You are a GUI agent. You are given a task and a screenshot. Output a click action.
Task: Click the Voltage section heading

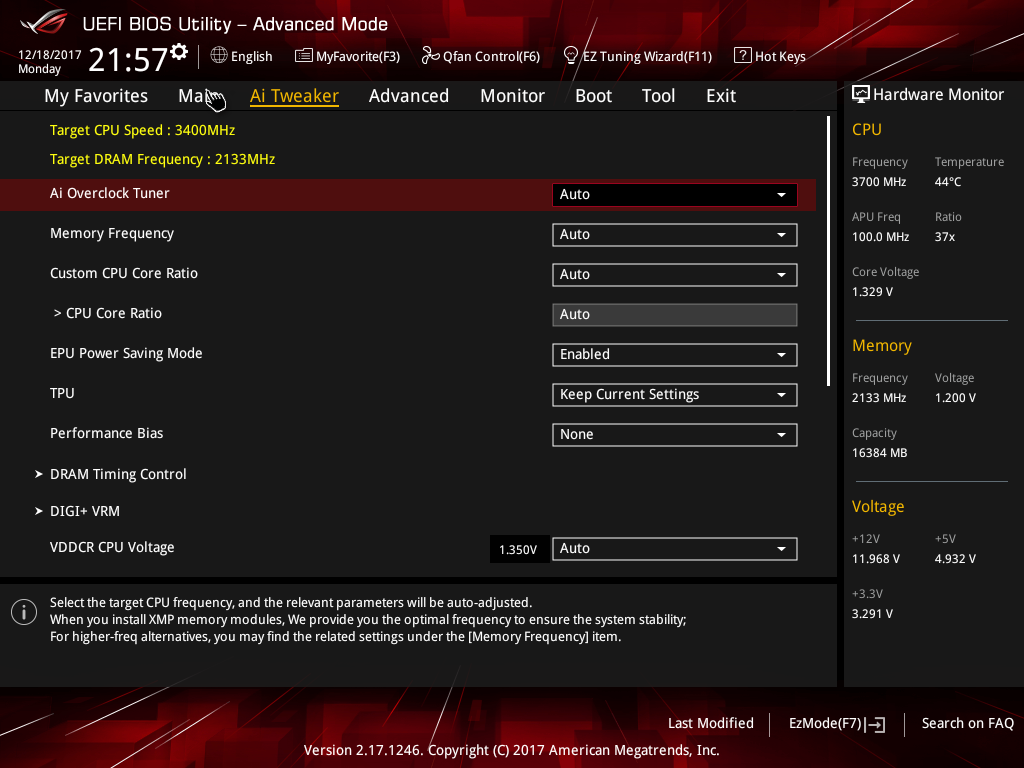(x=878, y=507)
